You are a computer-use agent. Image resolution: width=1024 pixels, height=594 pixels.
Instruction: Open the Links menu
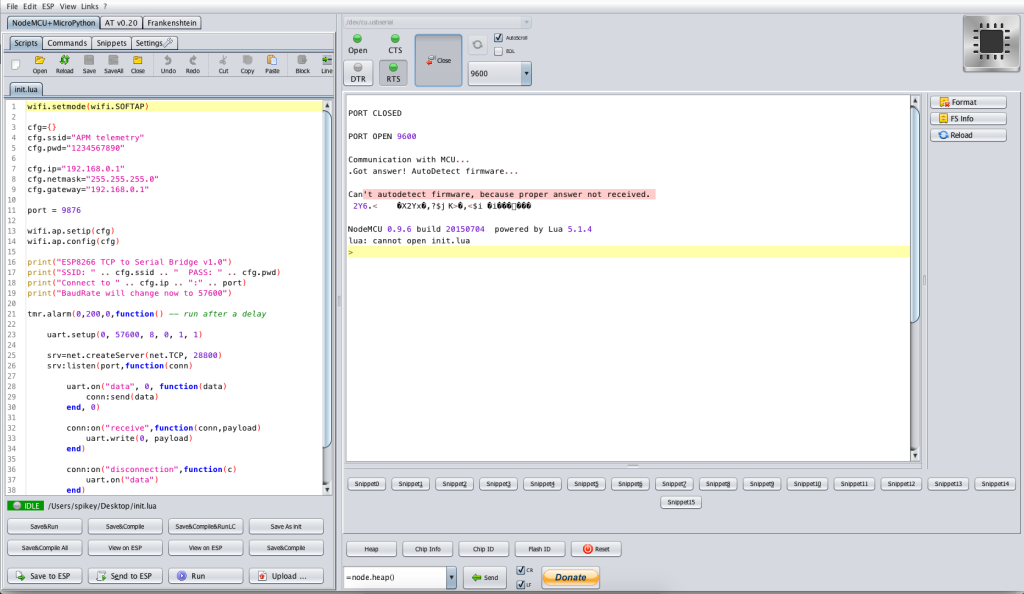[x=89, y=7]
